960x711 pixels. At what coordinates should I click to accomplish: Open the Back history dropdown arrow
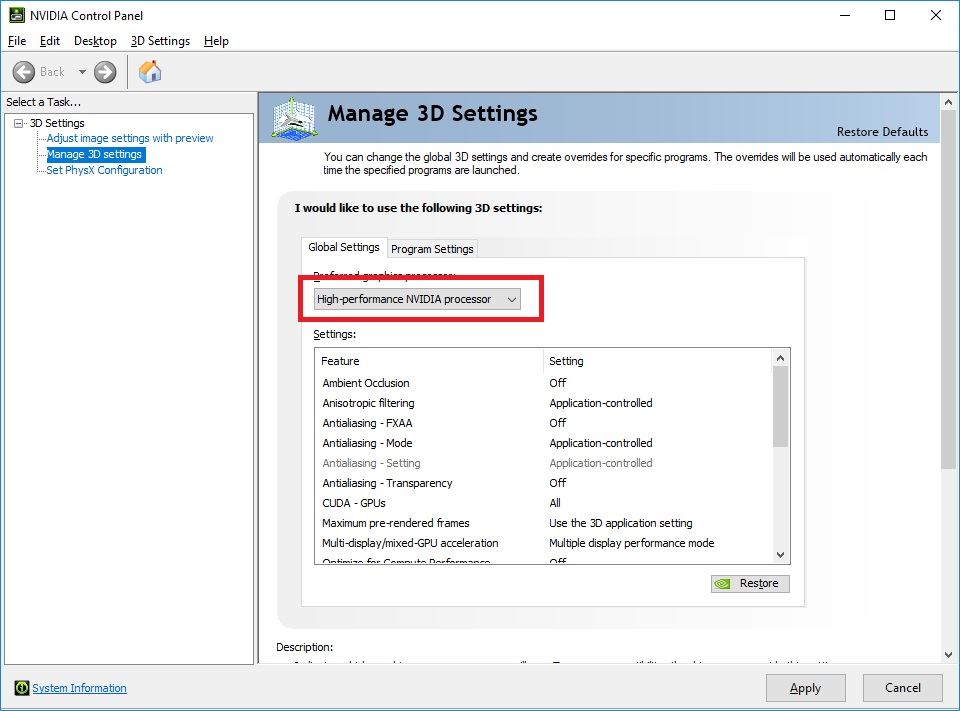(82, 72)
